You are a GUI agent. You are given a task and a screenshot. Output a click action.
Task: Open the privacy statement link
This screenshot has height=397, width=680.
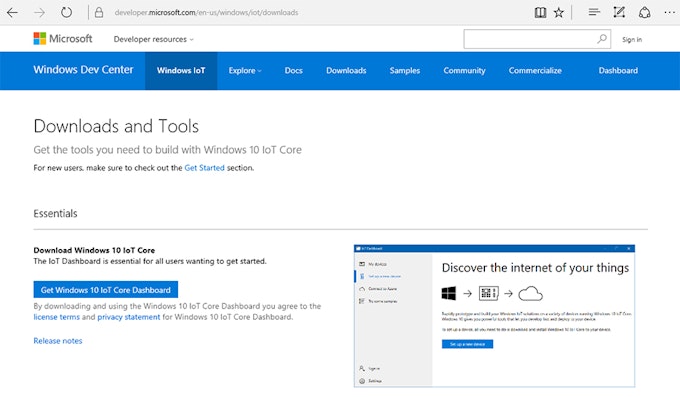[x=129, y=317]
